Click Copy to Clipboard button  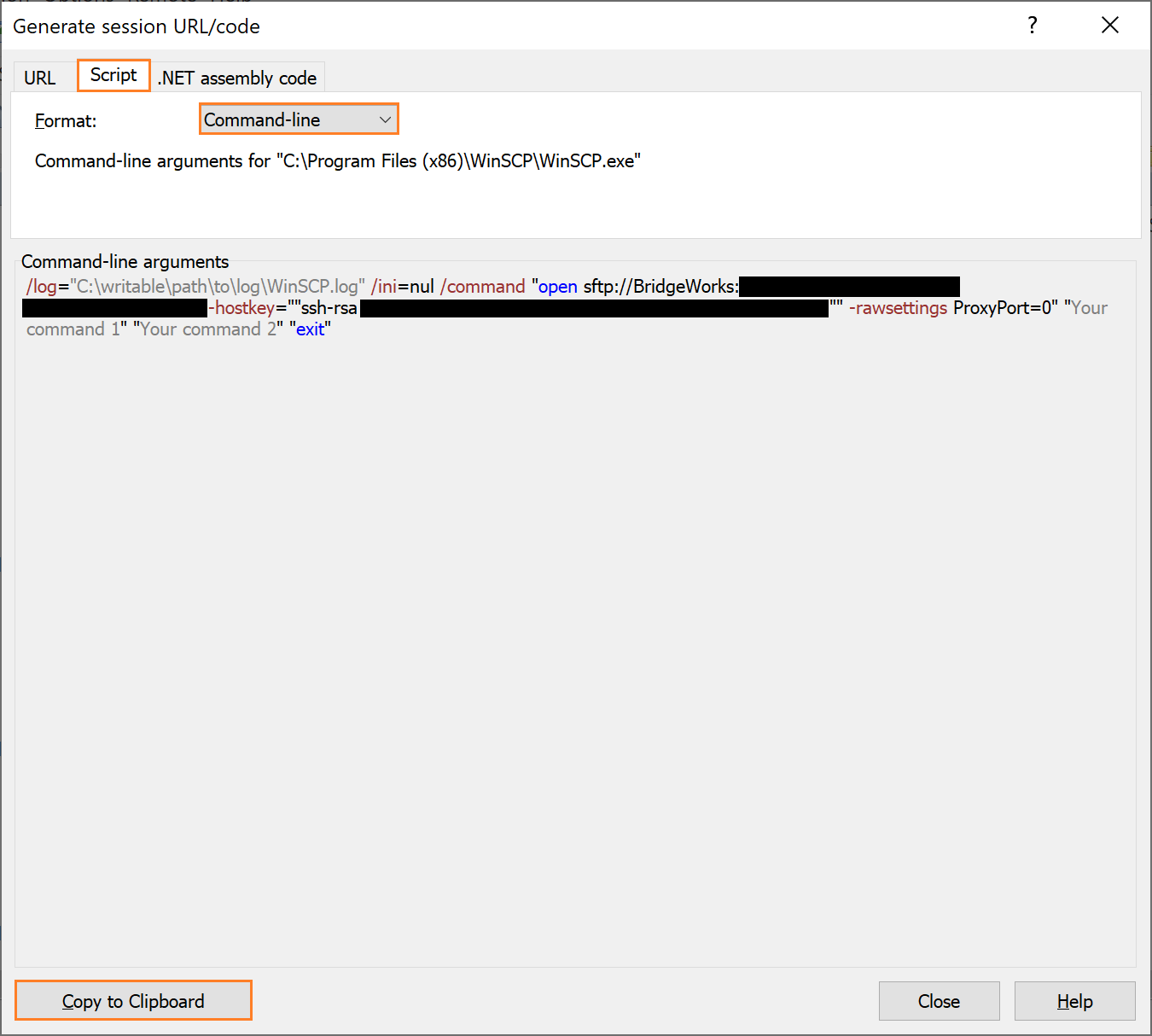tap(133, 1000)
